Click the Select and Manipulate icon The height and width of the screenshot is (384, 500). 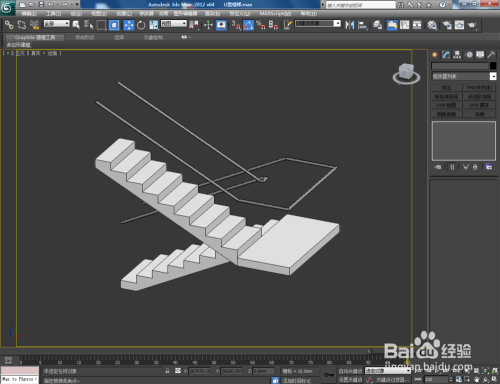point(208,25)
